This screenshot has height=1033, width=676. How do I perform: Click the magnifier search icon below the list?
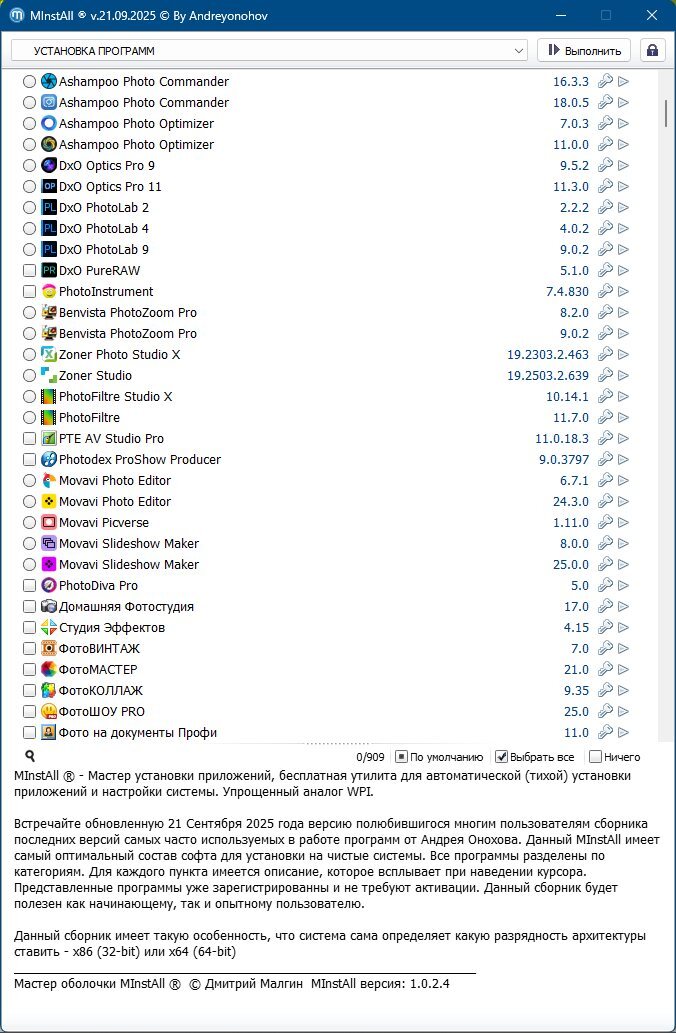pyautogui.click(x=30, y=757)
